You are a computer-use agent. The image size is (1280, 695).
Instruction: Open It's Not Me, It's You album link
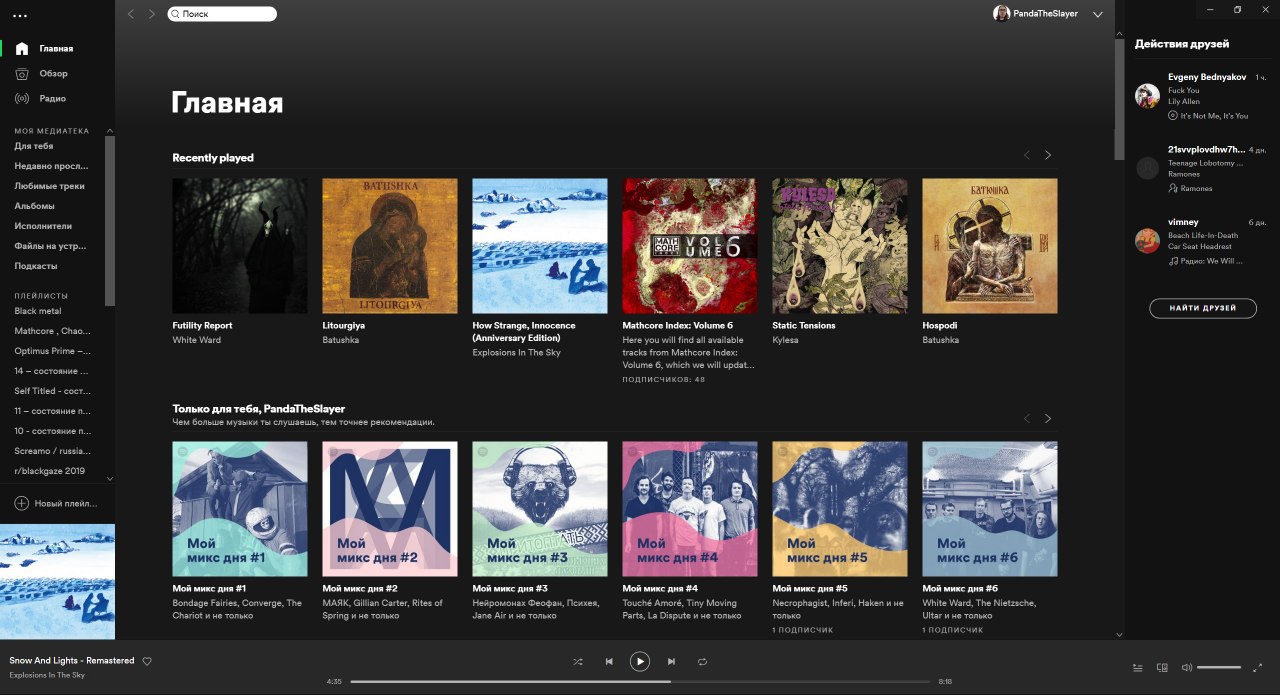(x=1214, y=116)
